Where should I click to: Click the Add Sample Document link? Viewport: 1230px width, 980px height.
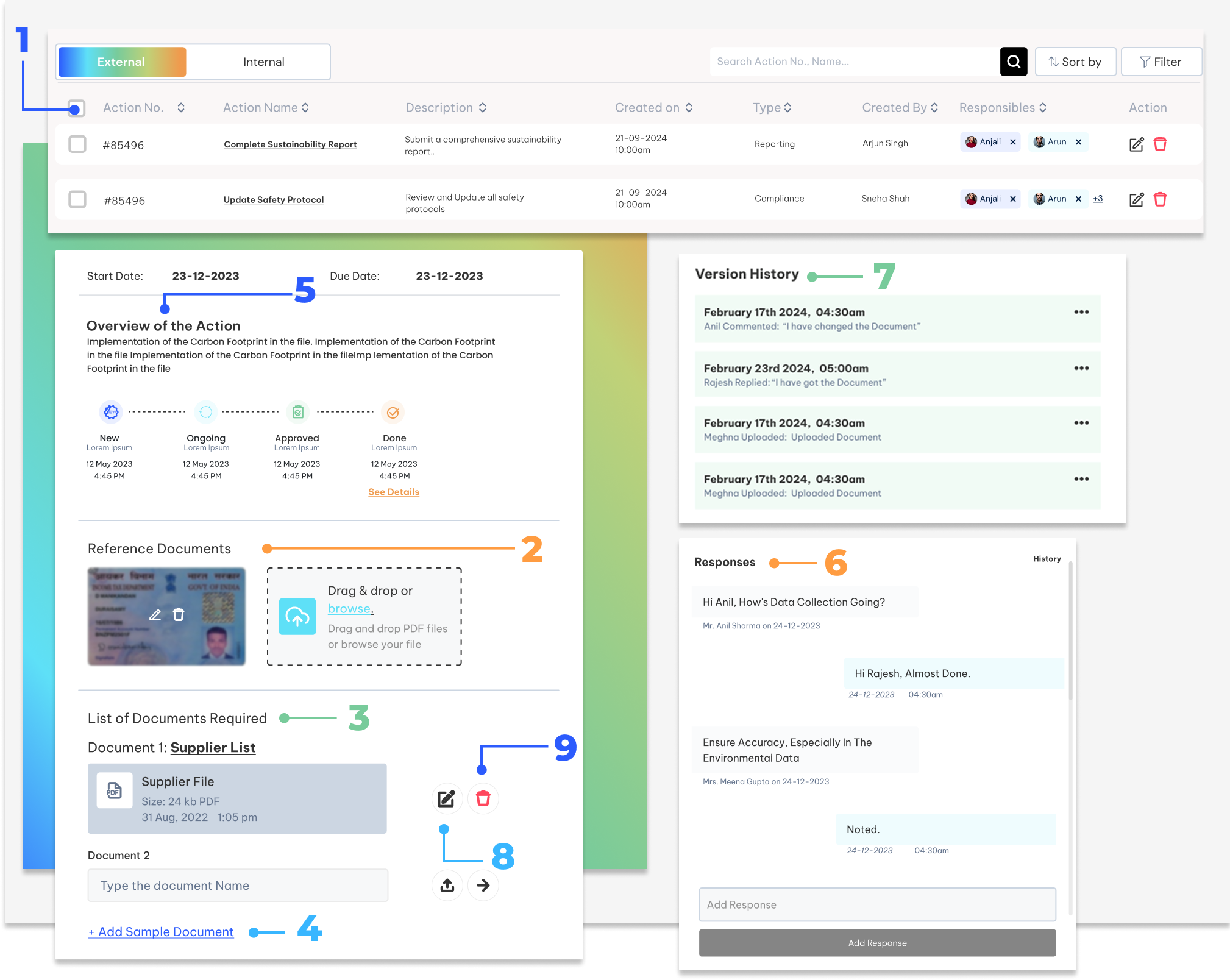(161, 932)
